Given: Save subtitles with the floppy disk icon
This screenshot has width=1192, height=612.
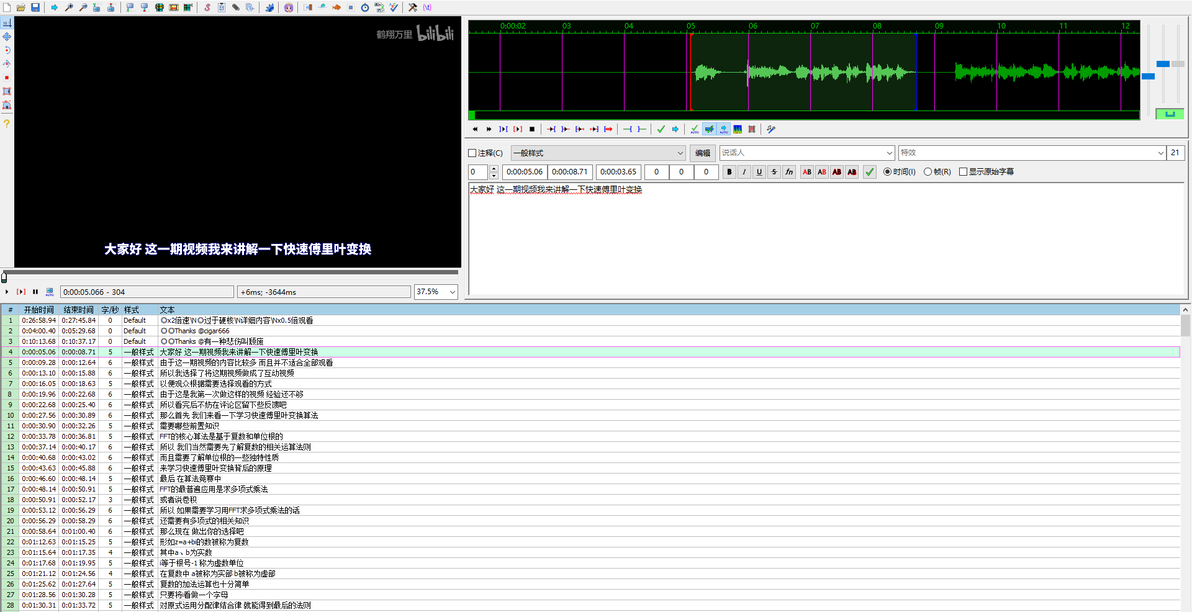Looking at the screenshot, I should tap(36, 7).
